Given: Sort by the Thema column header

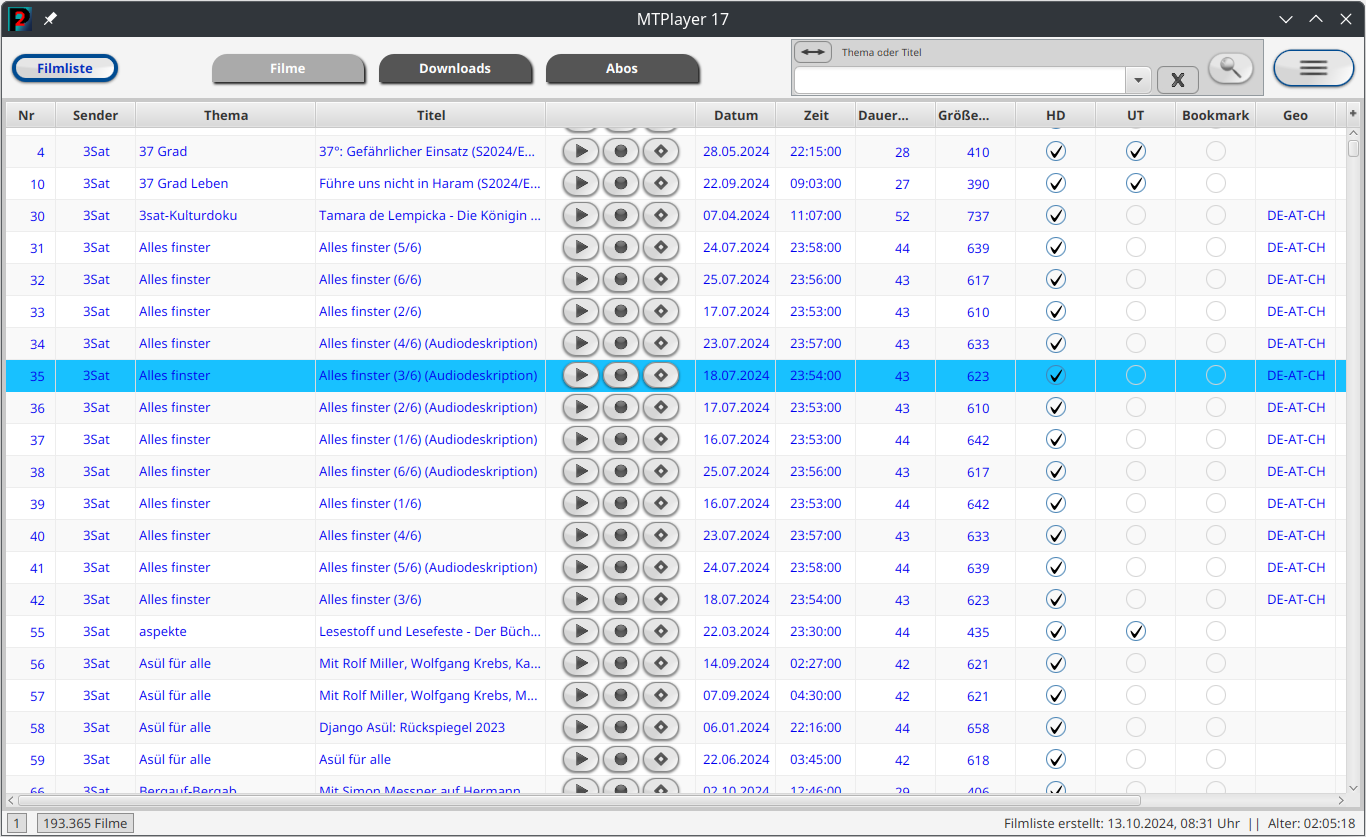Looking at the screenshot, I should [x=226, y=115].
